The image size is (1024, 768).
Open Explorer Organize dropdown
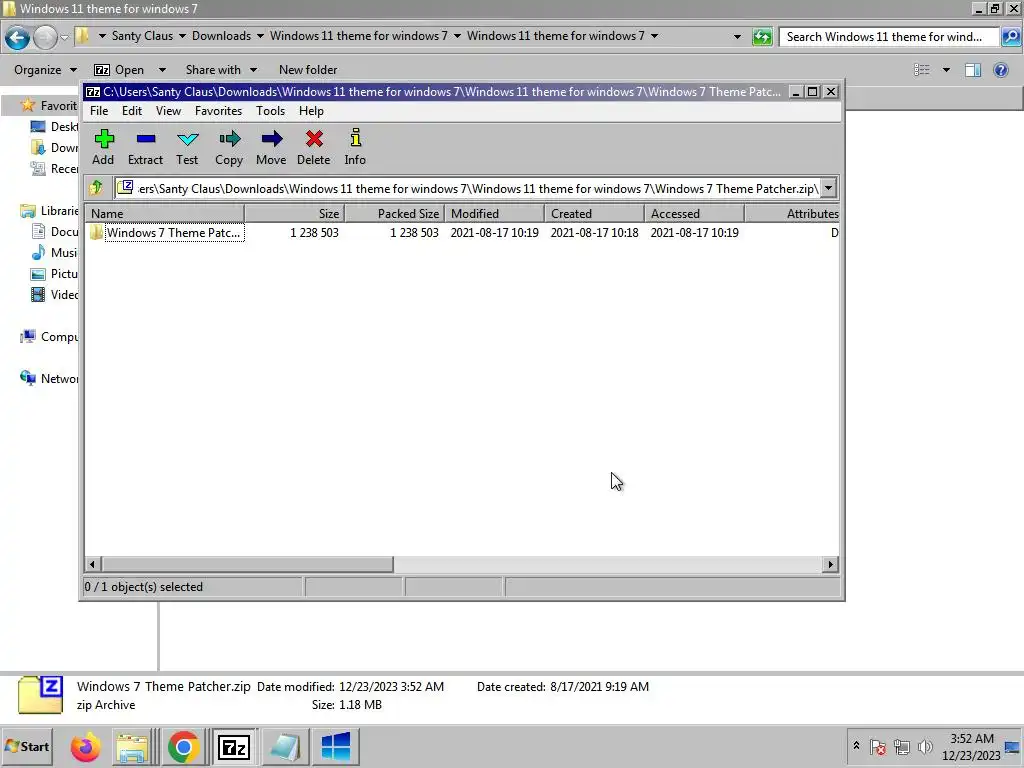(x=45, y=70)
